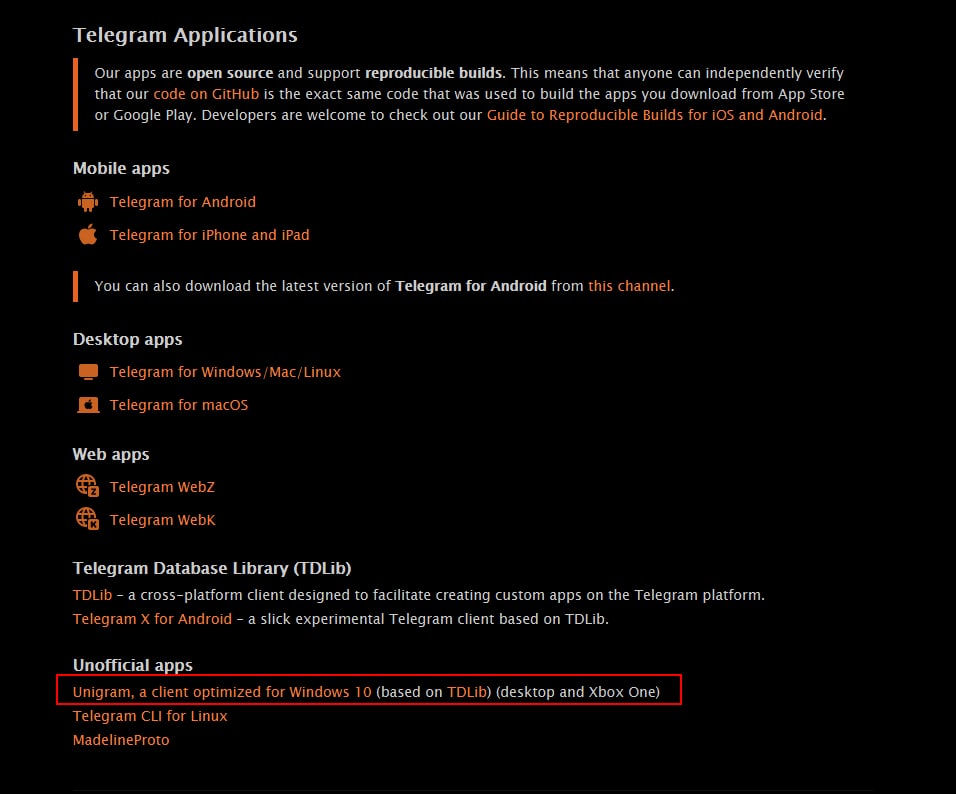Click the macOS laptop icon

coord(88,405)
